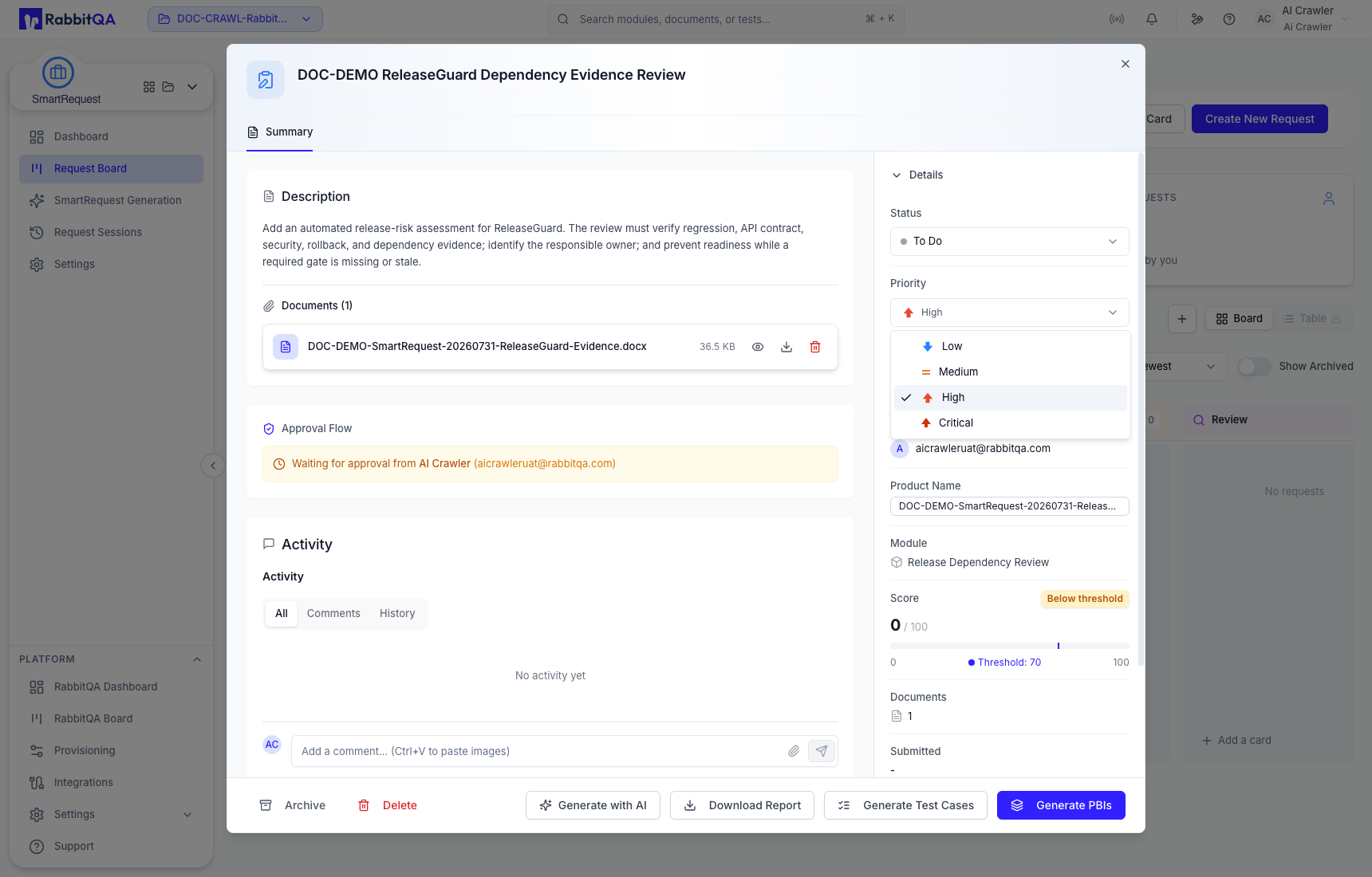
Task: Open help icon in top bar
Action: [x=1229, y=19]
